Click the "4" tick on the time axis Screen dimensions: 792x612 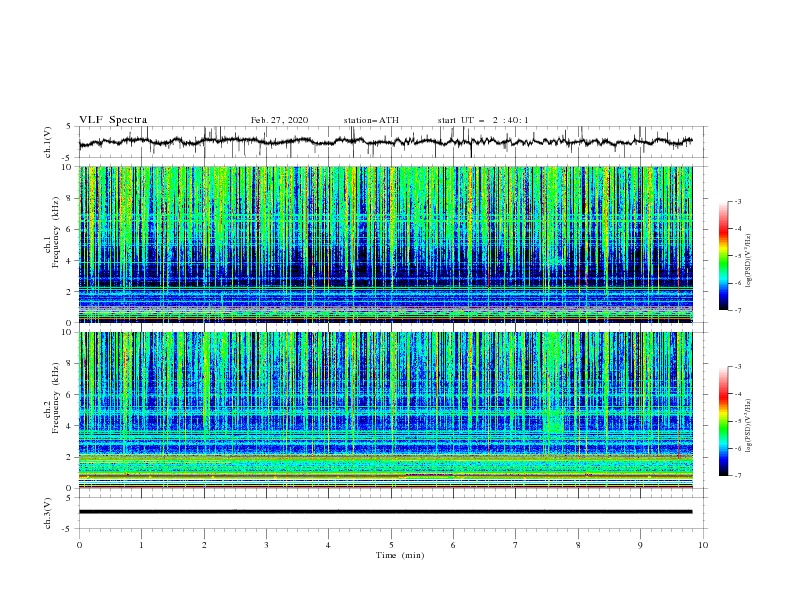pyautogui.click(x=328, y=545)
